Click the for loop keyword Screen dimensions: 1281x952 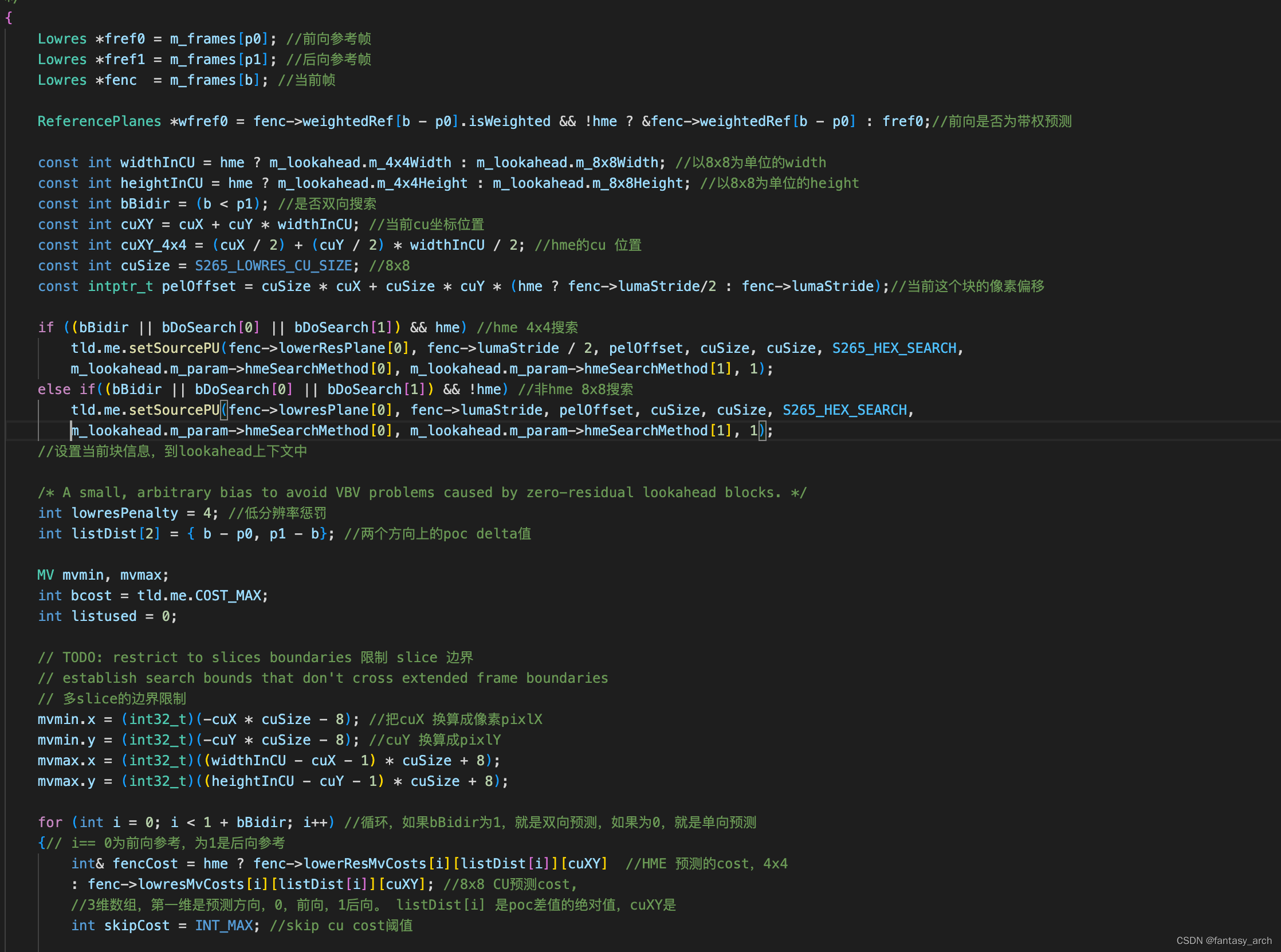click(x=50, y=823)
